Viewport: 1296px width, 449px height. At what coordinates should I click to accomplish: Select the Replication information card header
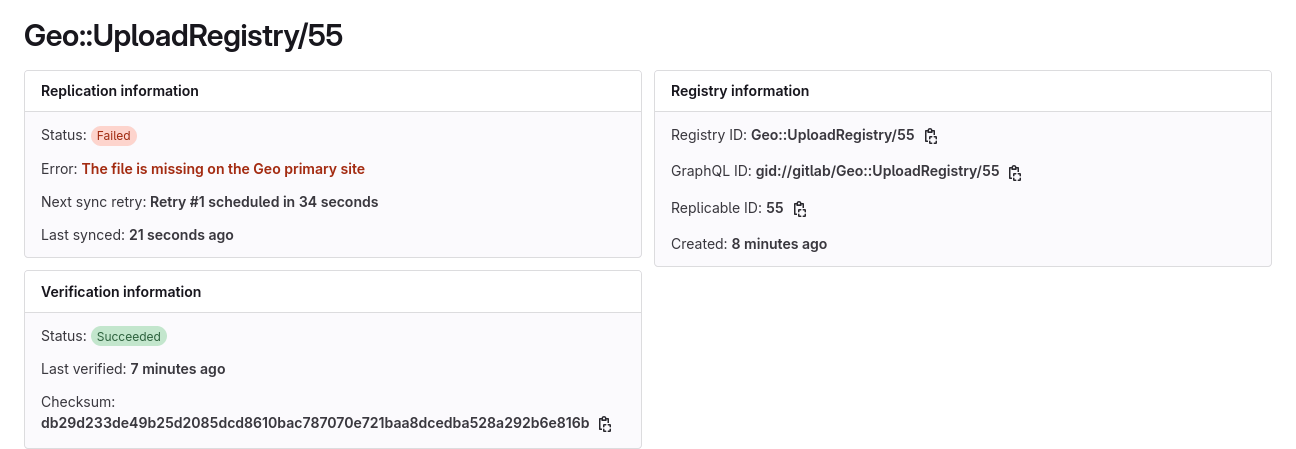120,91
